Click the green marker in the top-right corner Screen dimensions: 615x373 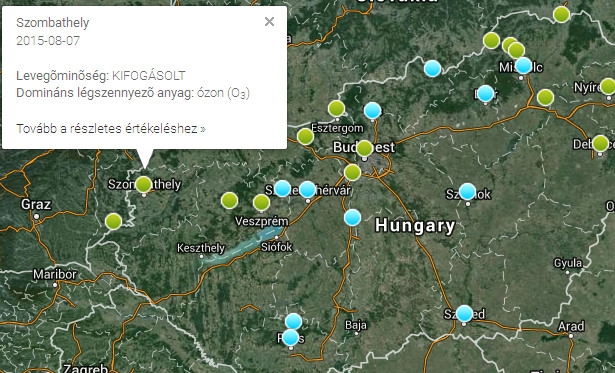[562, 15]
